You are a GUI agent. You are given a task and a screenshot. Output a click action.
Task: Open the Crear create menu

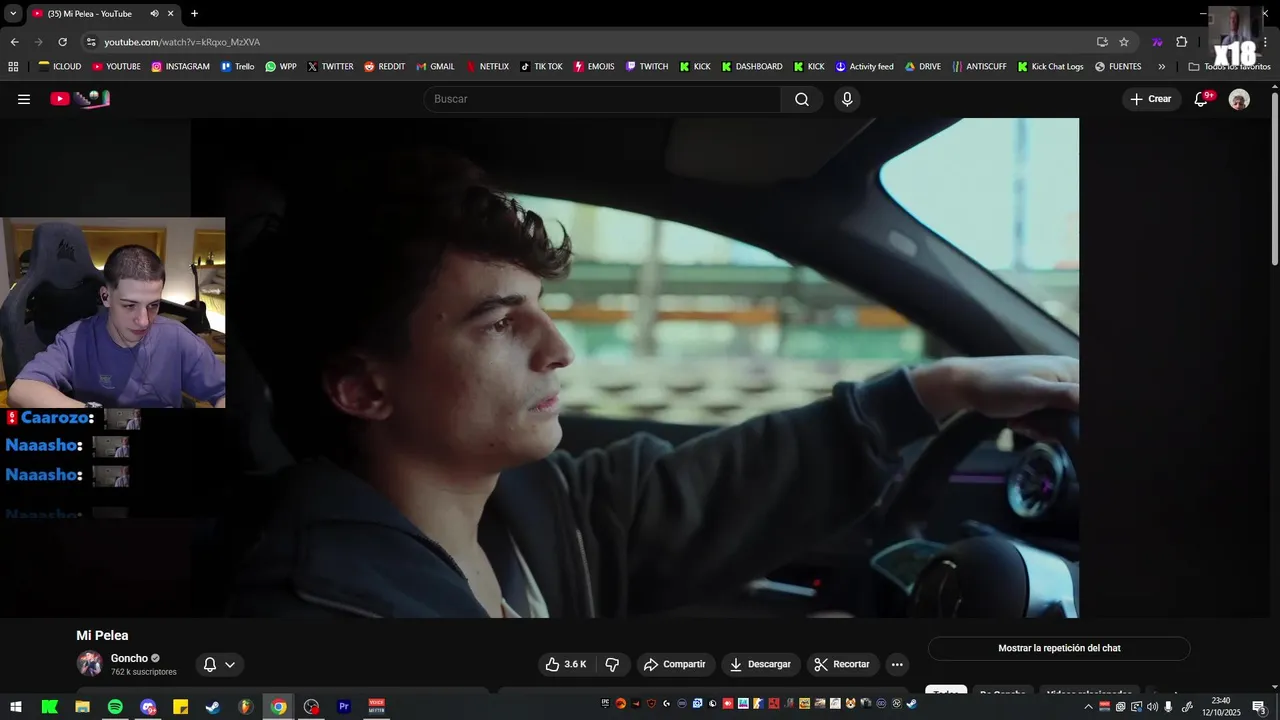point(1151,99)
